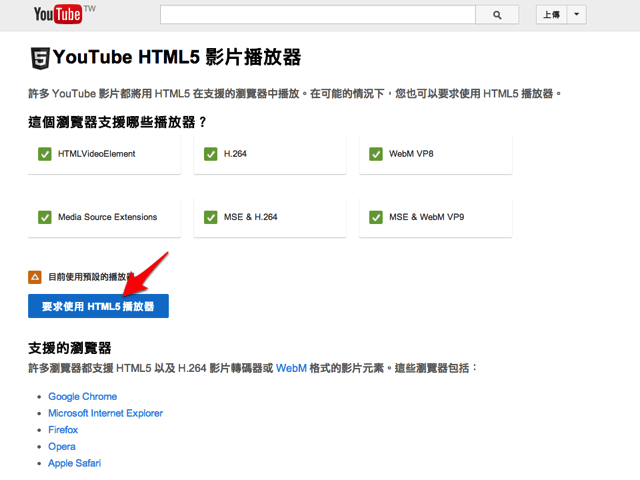Click the WebM VP8 label text
640x480 pixels.
411,154
